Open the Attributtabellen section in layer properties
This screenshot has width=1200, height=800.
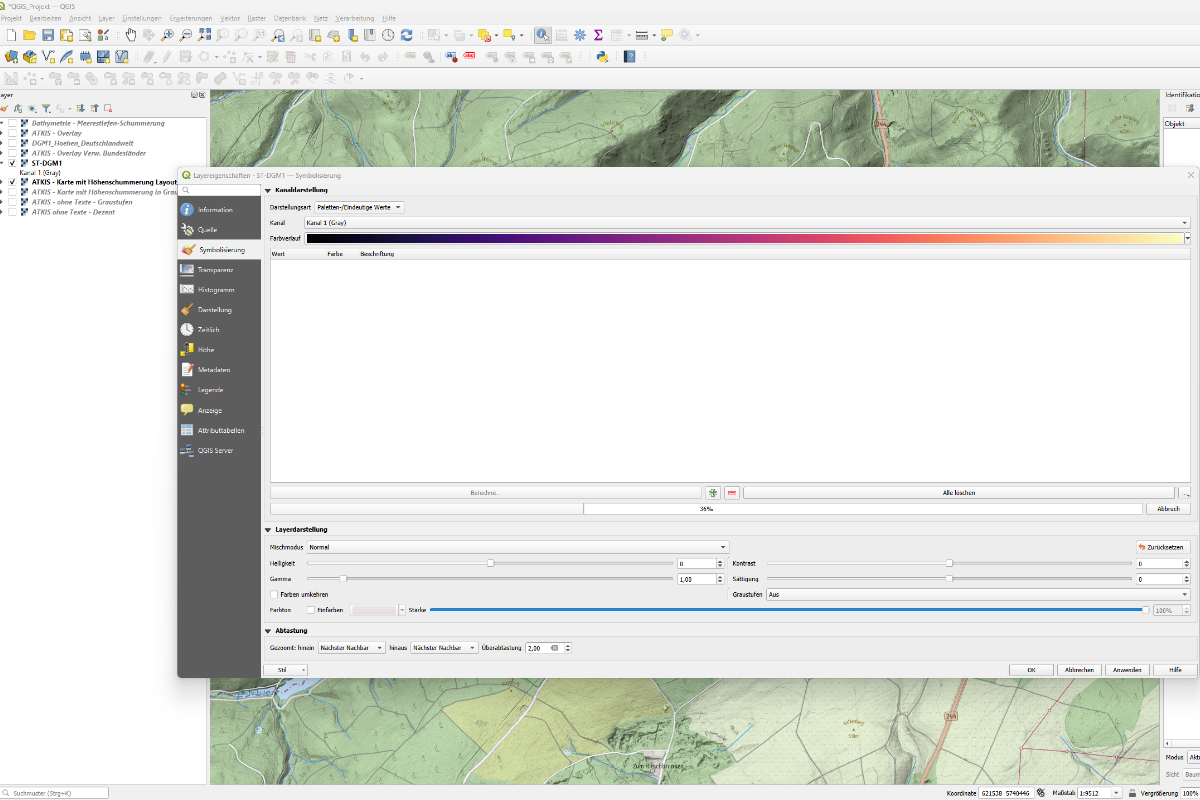(x=189, y=430)
